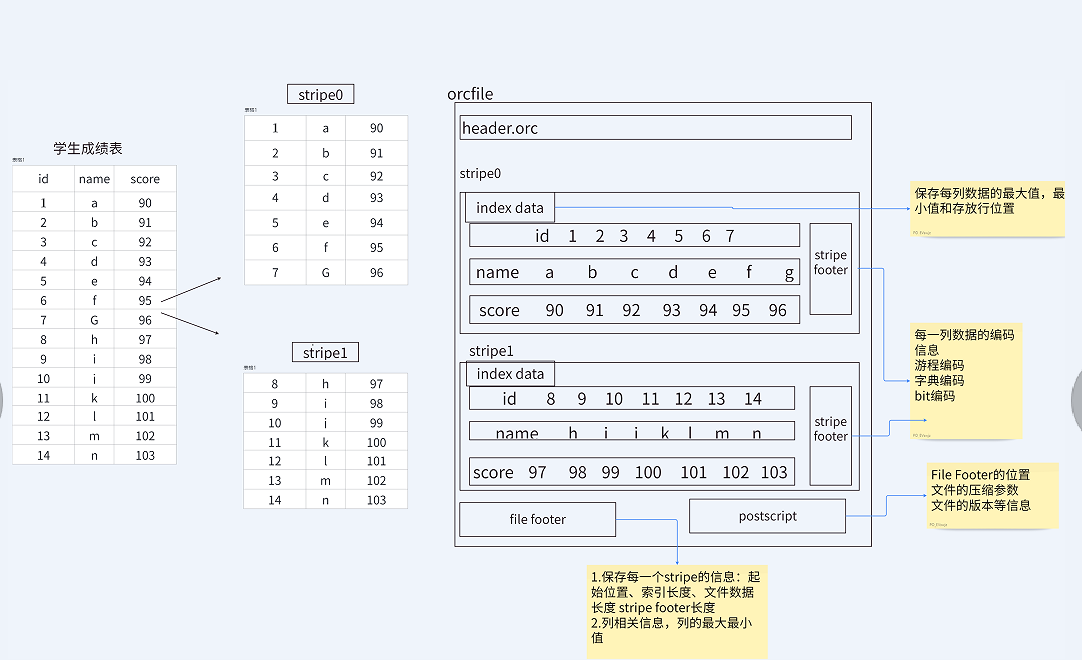Click the "score" header cell in 学生成绩表
The image size is (1082, 660).
145,179
